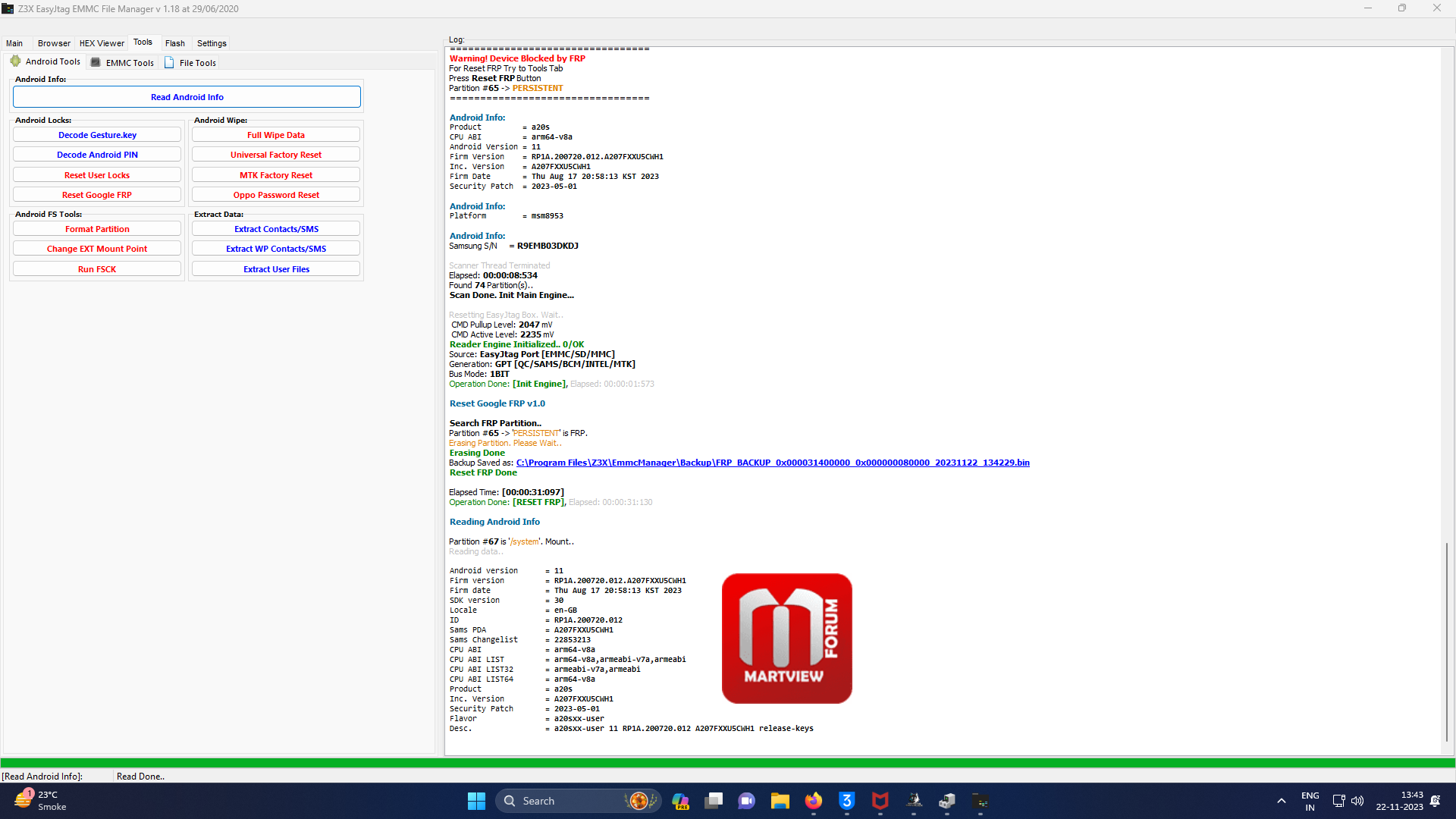The image size is (1456, 819).
Task: Open the HEX Viewer tab
Action: pyautogui.click(x=102, y=43)
